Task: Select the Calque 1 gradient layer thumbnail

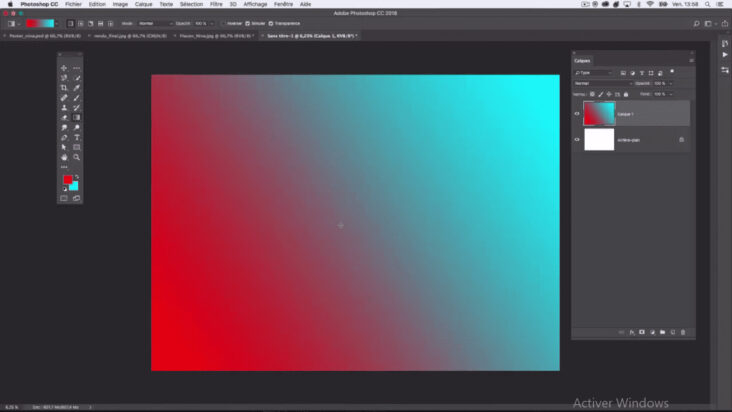Action: click(x=599, y=114)
